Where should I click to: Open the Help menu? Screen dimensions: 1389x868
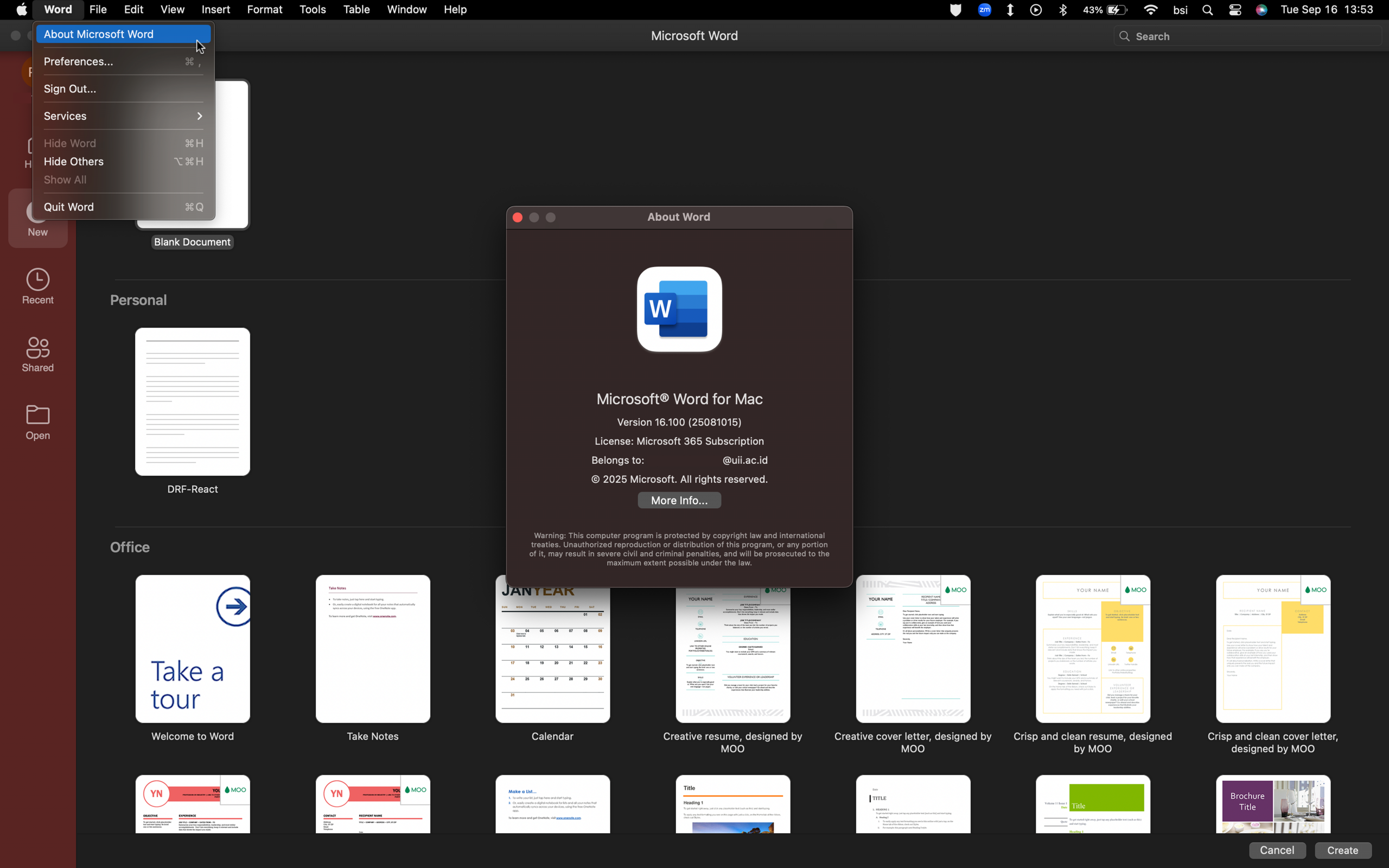coord(455,10)
